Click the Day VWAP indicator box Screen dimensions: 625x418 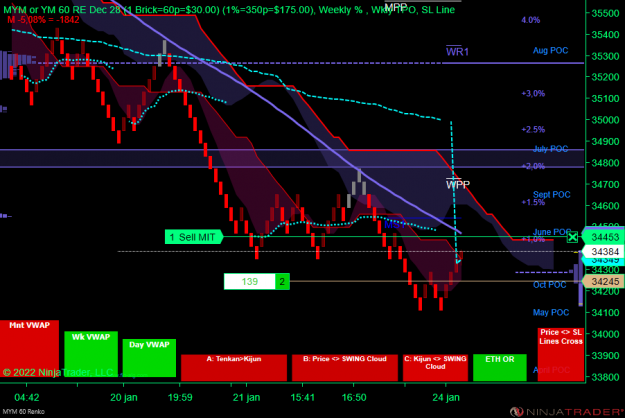tap(149, 358)
